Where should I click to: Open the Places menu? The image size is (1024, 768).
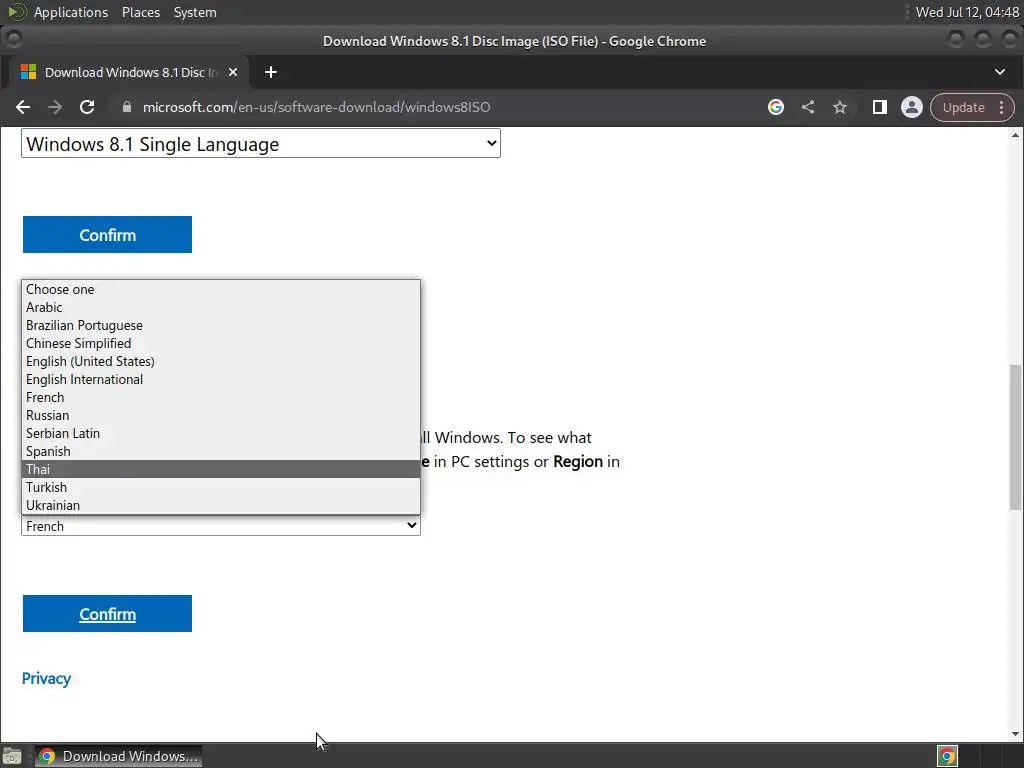(x=141, y=12)
